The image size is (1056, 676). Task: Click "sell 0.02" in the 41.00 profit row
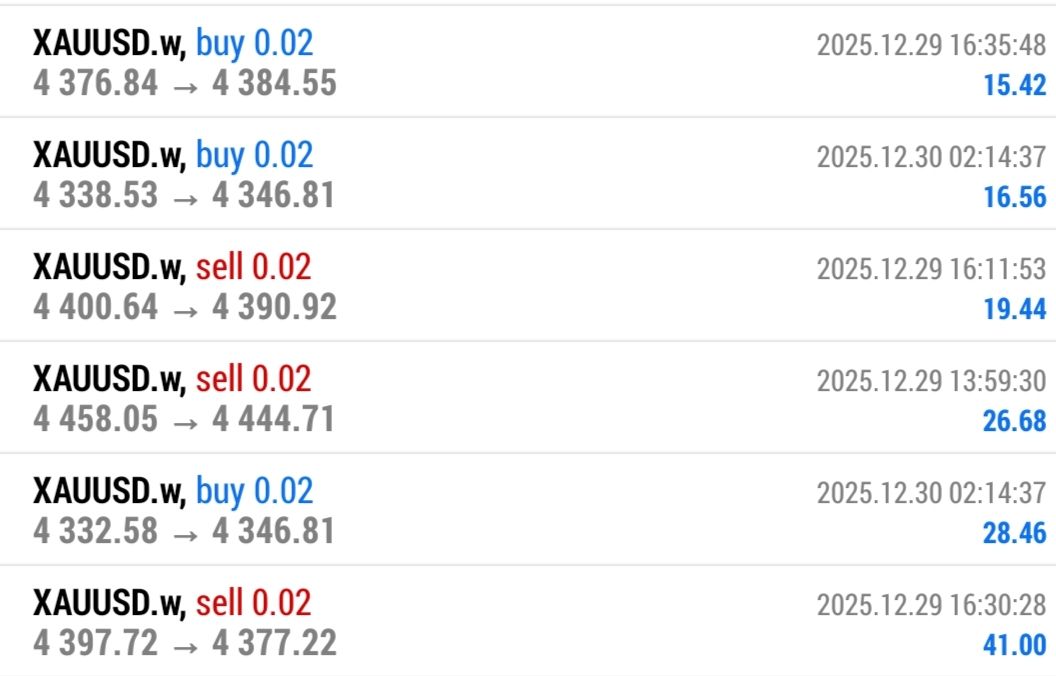point(253,603)
